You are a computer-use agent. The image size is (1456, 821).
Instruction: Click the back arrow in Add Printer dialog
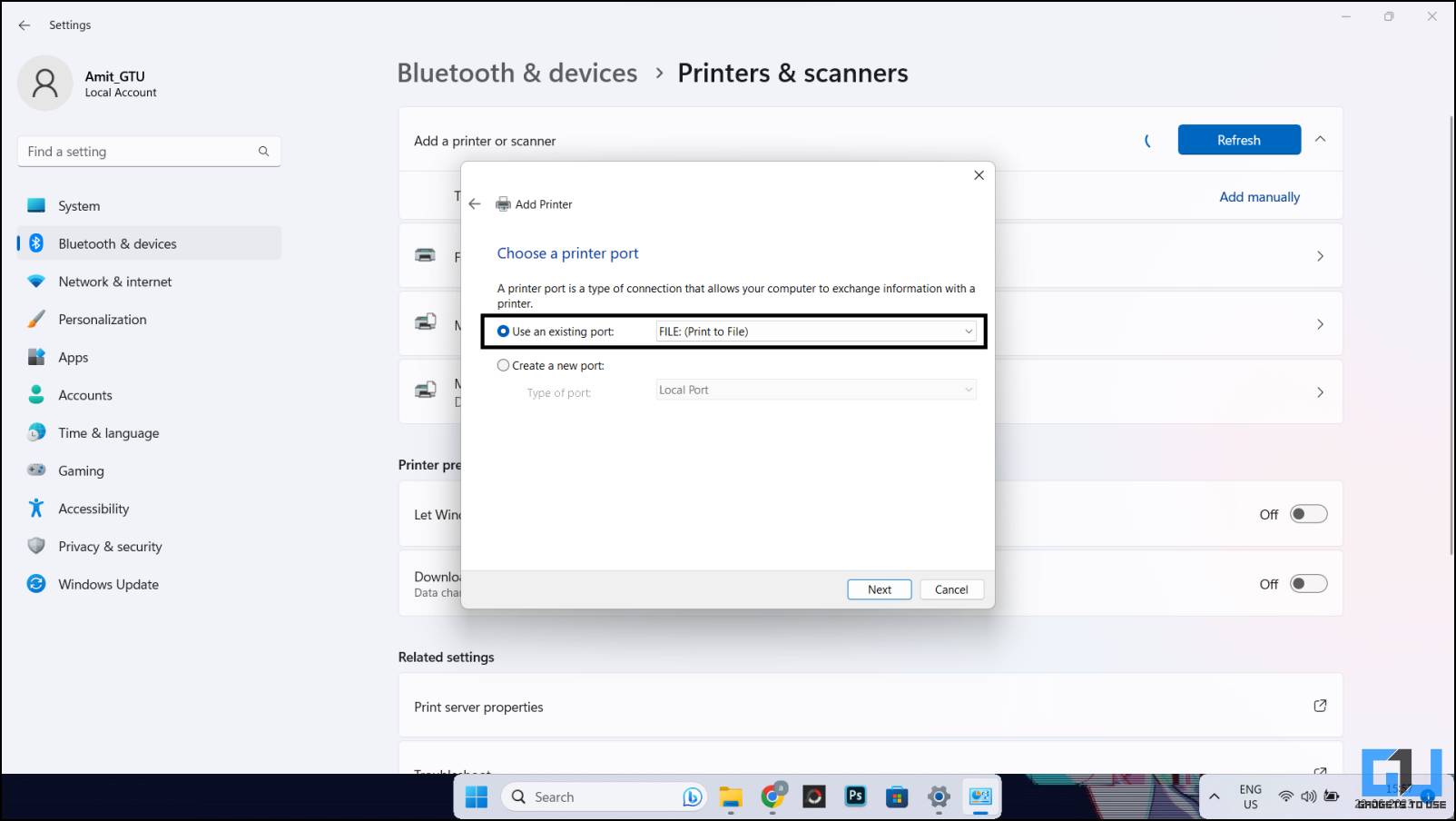pos(475,204)
